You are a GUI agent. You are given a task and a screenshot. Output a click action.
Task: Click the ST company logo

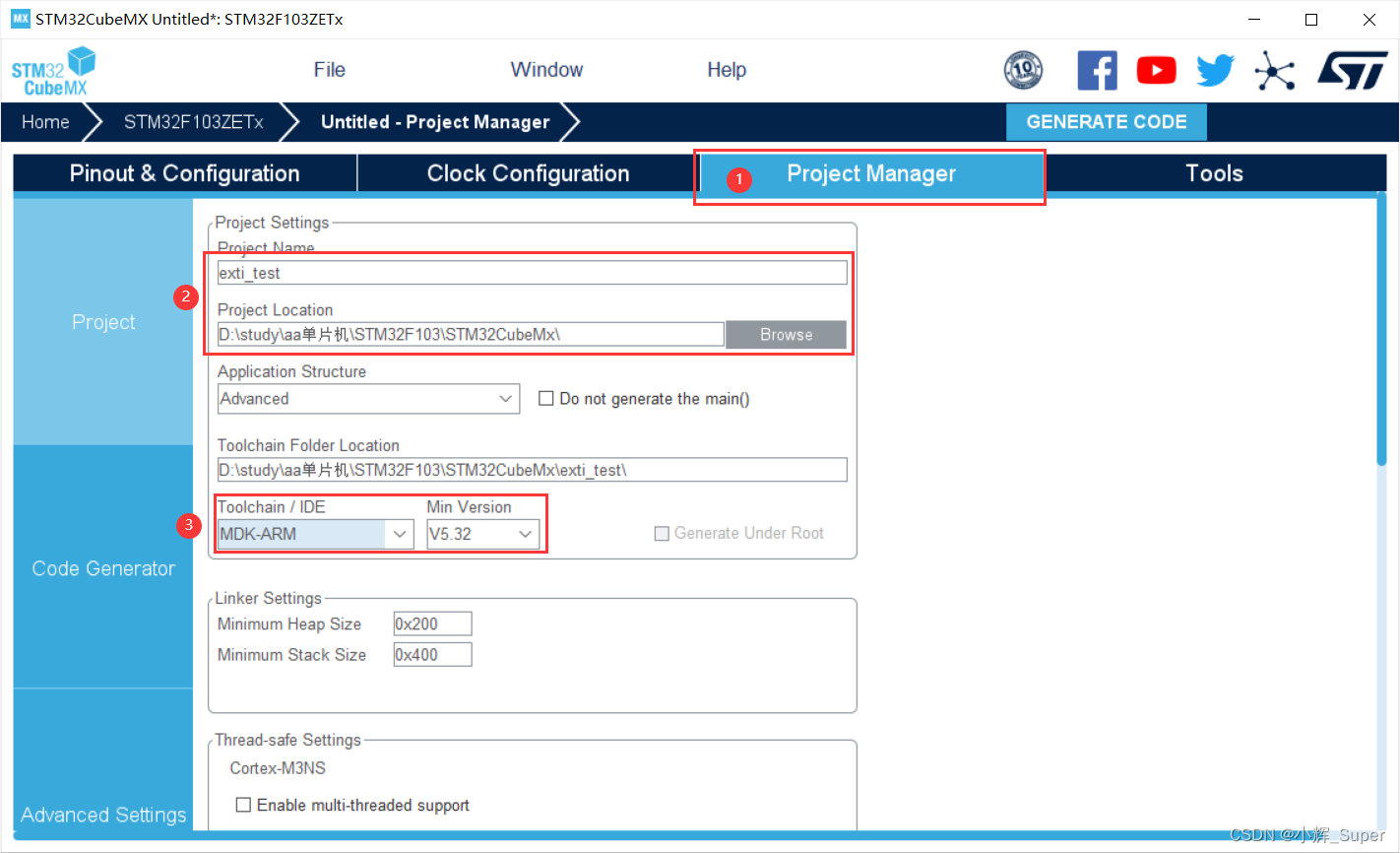coord(1353,71)
